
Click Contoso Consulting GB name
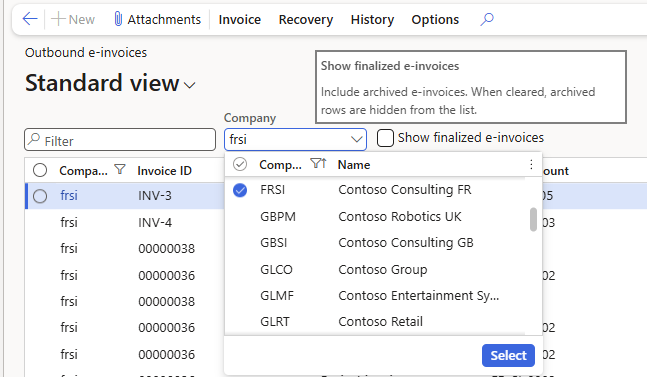406,243
